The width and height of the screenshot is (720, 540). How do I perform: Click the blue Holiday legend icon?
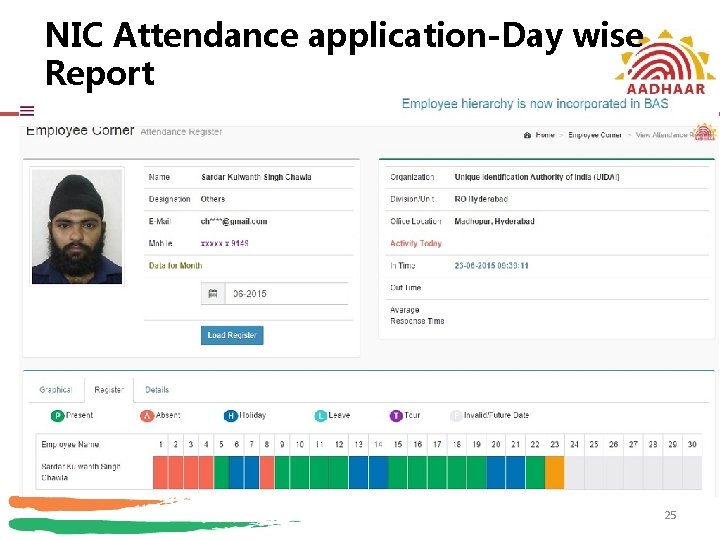pos(230,416)
